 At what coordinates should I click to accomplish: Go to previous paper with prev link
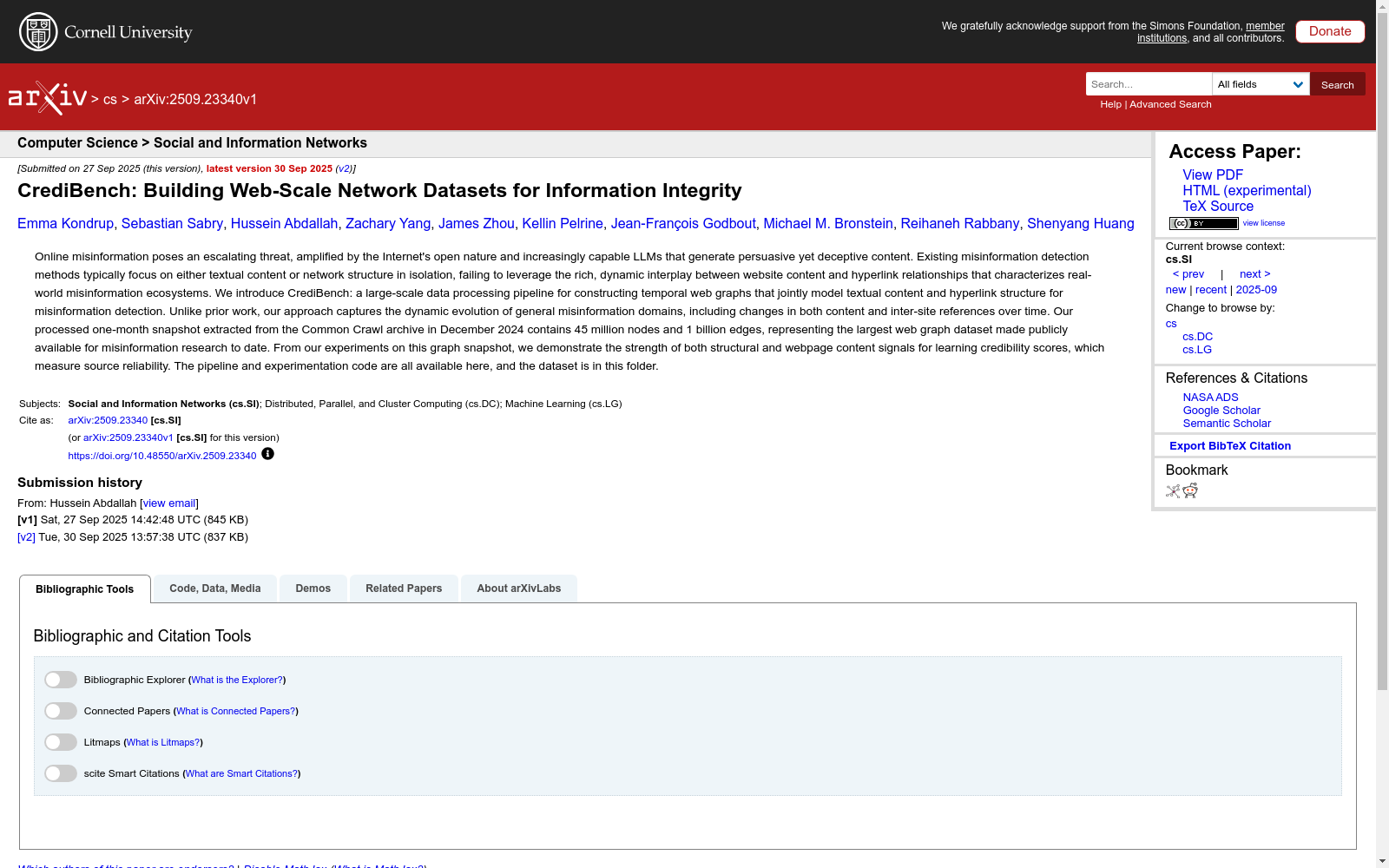(x=1188, y=274)
